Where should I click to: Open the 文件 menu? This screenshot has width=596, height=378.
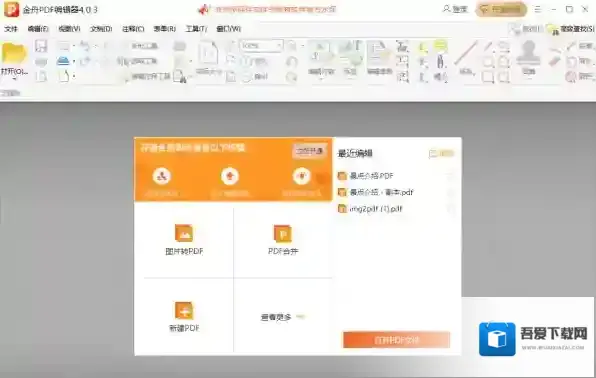11,29
